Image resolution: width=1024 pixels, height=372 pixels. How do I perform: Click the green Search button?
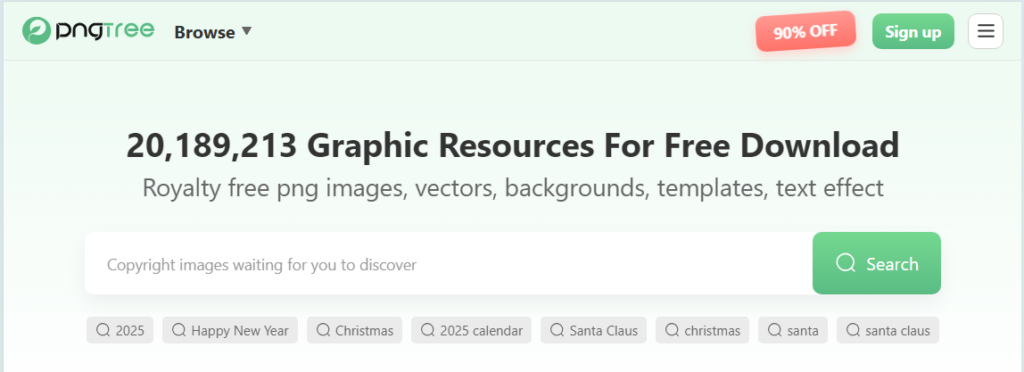tap(876, 264)
